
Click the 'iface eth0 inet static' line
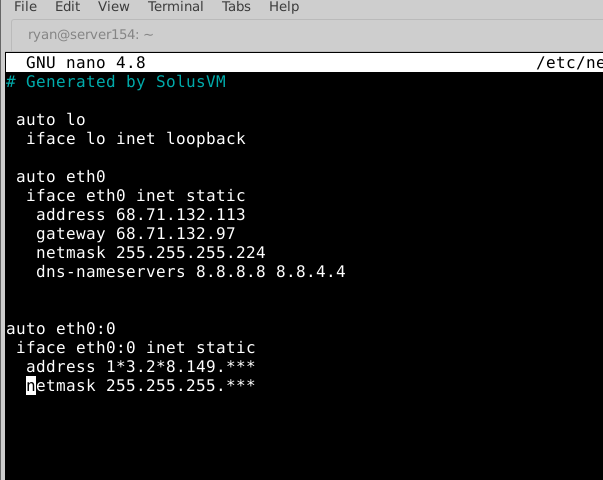[x=135, y=196]
